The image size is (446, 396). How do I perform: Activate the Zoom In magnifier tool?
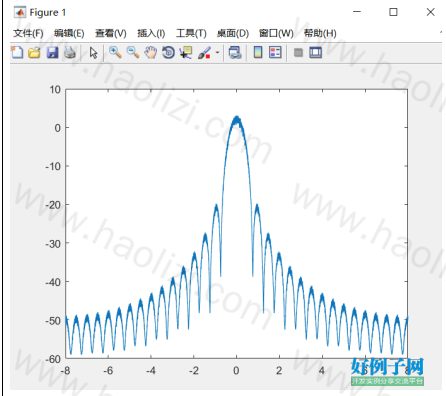(x=115, y=52)
